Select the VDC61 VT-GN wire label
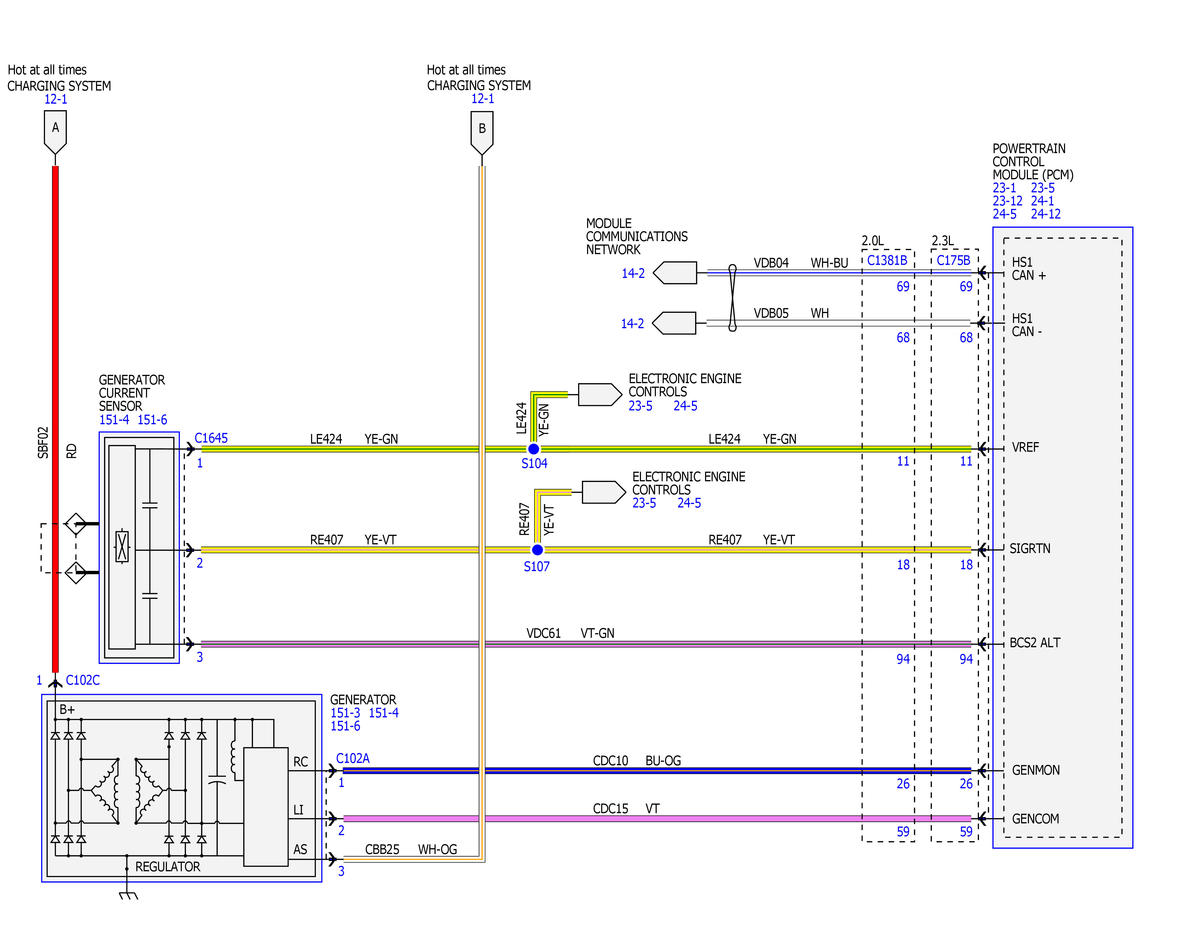This screenshot has width=1199, height=927. [x=570, y=633]
